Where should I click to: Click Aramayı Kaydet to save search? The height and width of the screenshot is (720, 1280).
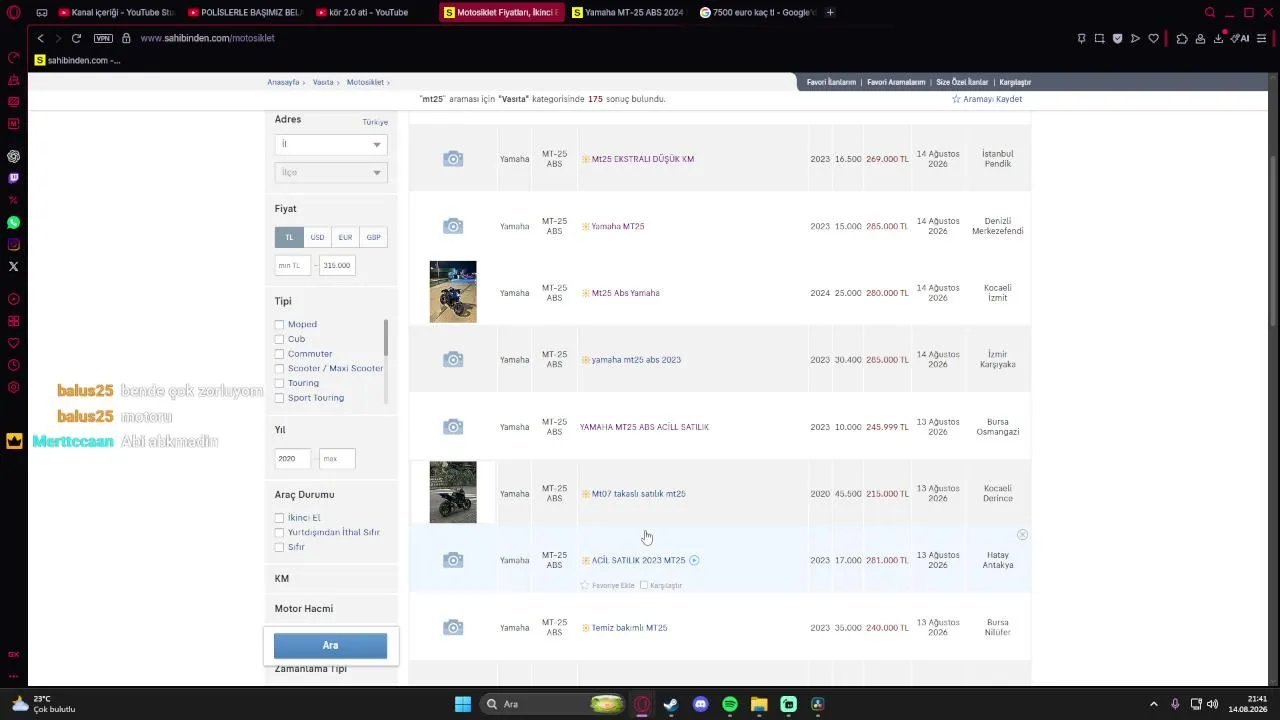pos(992,99)
